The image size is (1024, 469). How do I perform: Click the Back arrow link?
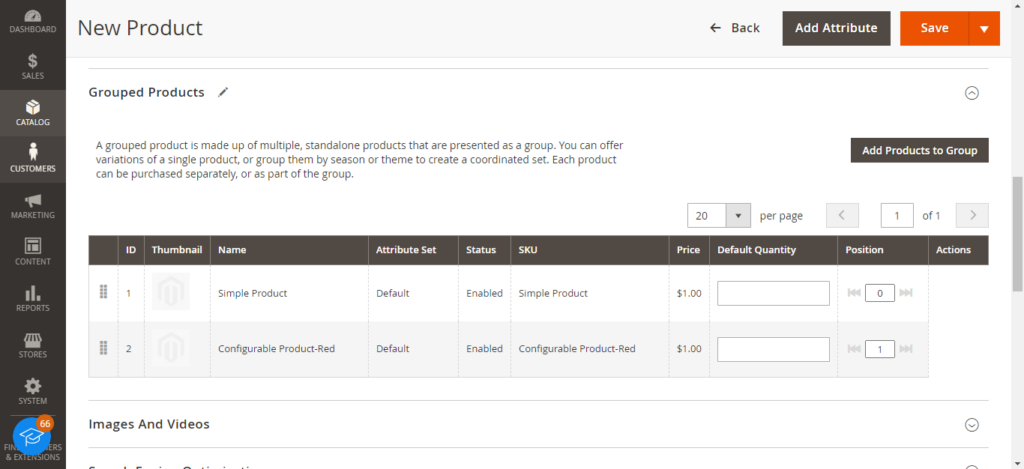tap(735, 28)
